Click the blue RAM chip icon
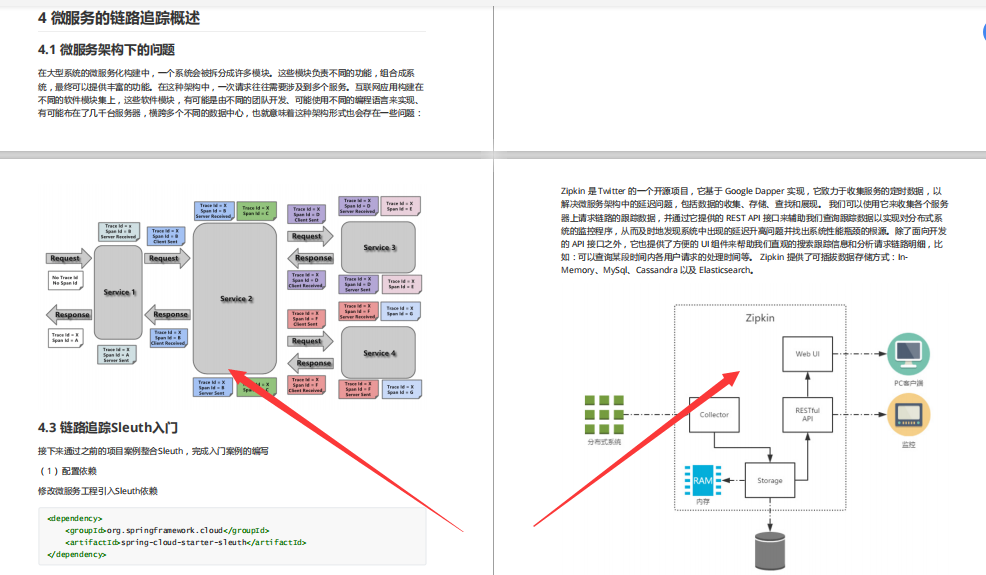 coord(702,481)
